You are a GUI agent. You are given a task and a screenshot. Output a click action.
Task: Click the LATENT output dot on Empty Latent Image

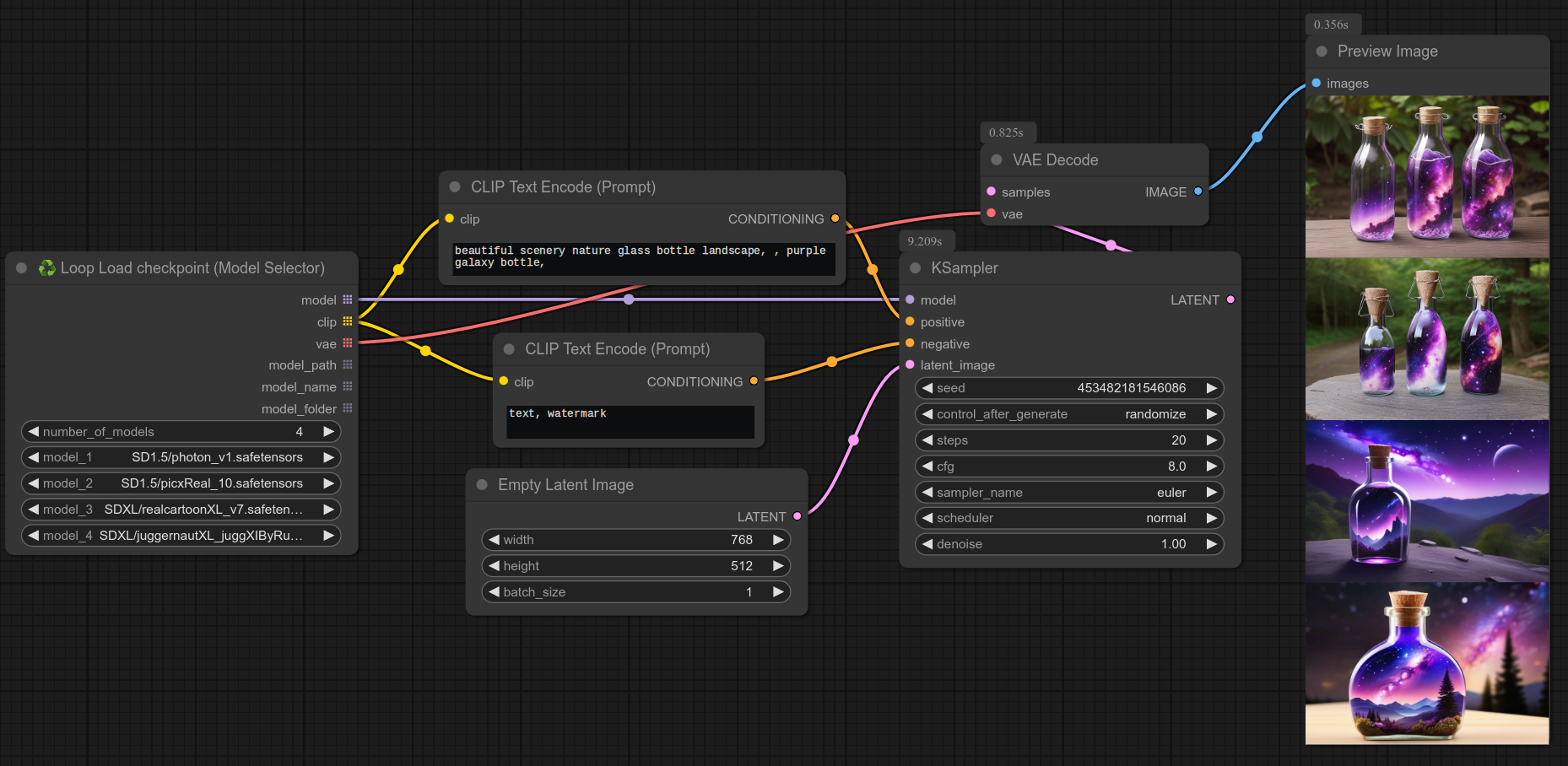[x=796, y=515]
